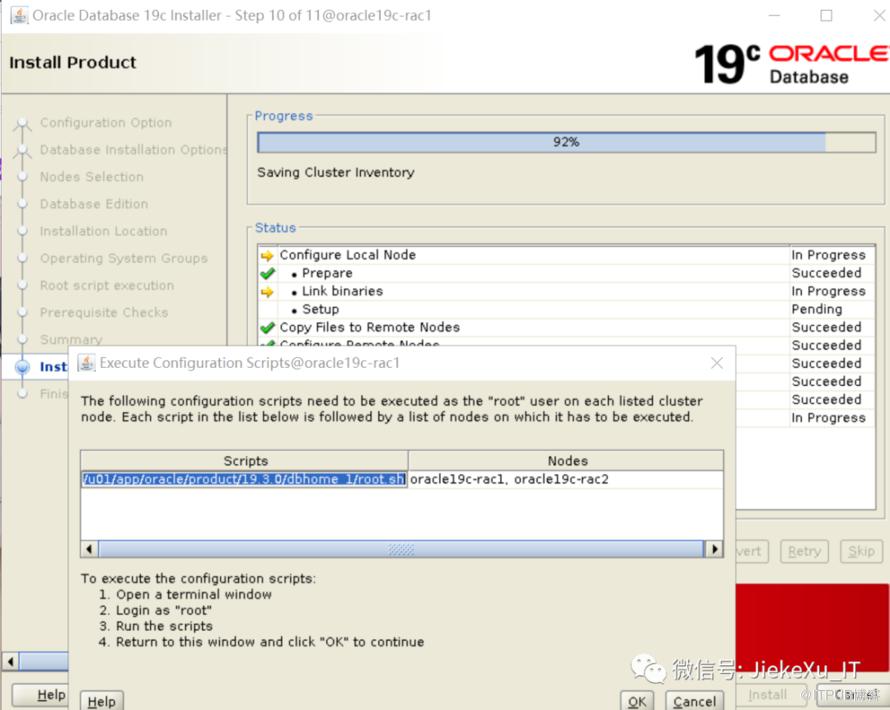Screen dimensions: 890x710
Task: Select the root.sh script path row
Action: coord(244,479)
